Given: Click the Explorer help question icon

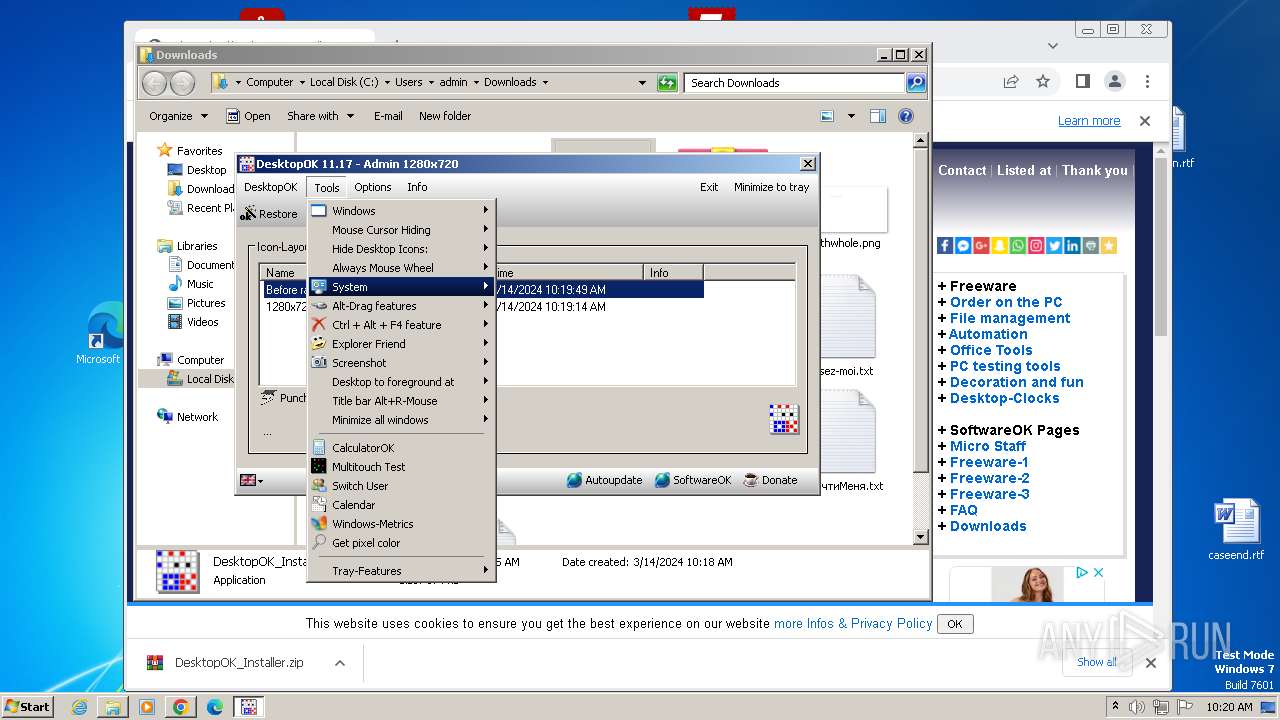Looking at the screenshot, I should (906, 116).
